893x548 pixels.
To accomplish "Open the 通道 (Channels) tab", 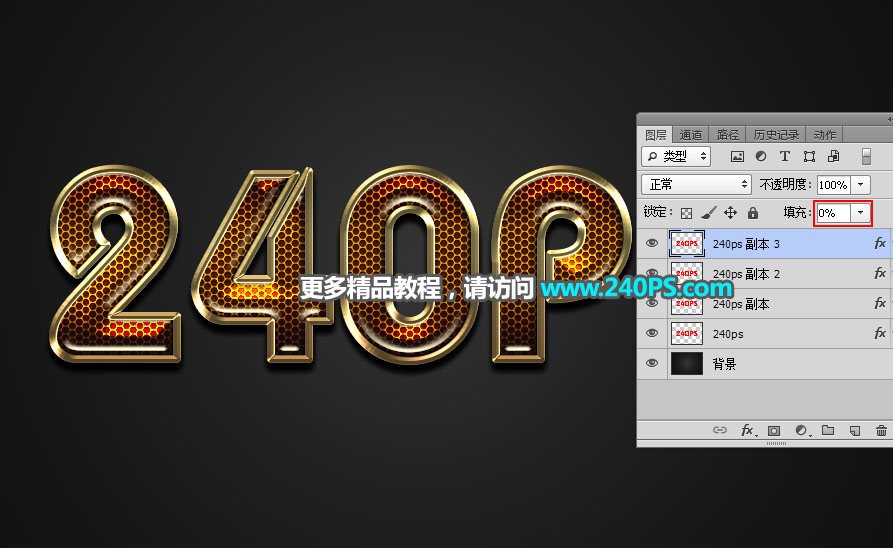I will coord(690,135).
